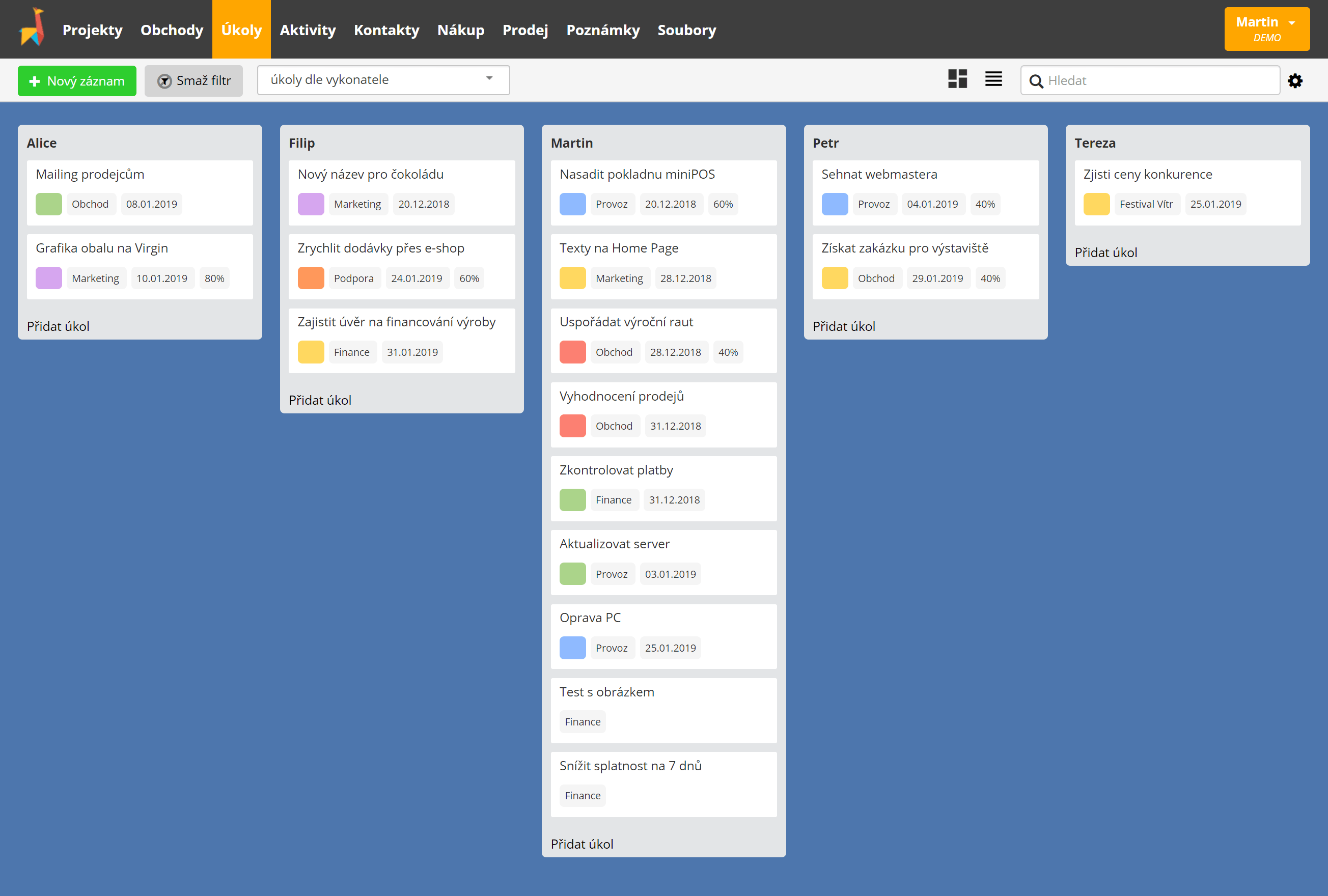Click Finance tag on Test s obrázkem
Screen dimensions: 1328x896
(583, 722)
